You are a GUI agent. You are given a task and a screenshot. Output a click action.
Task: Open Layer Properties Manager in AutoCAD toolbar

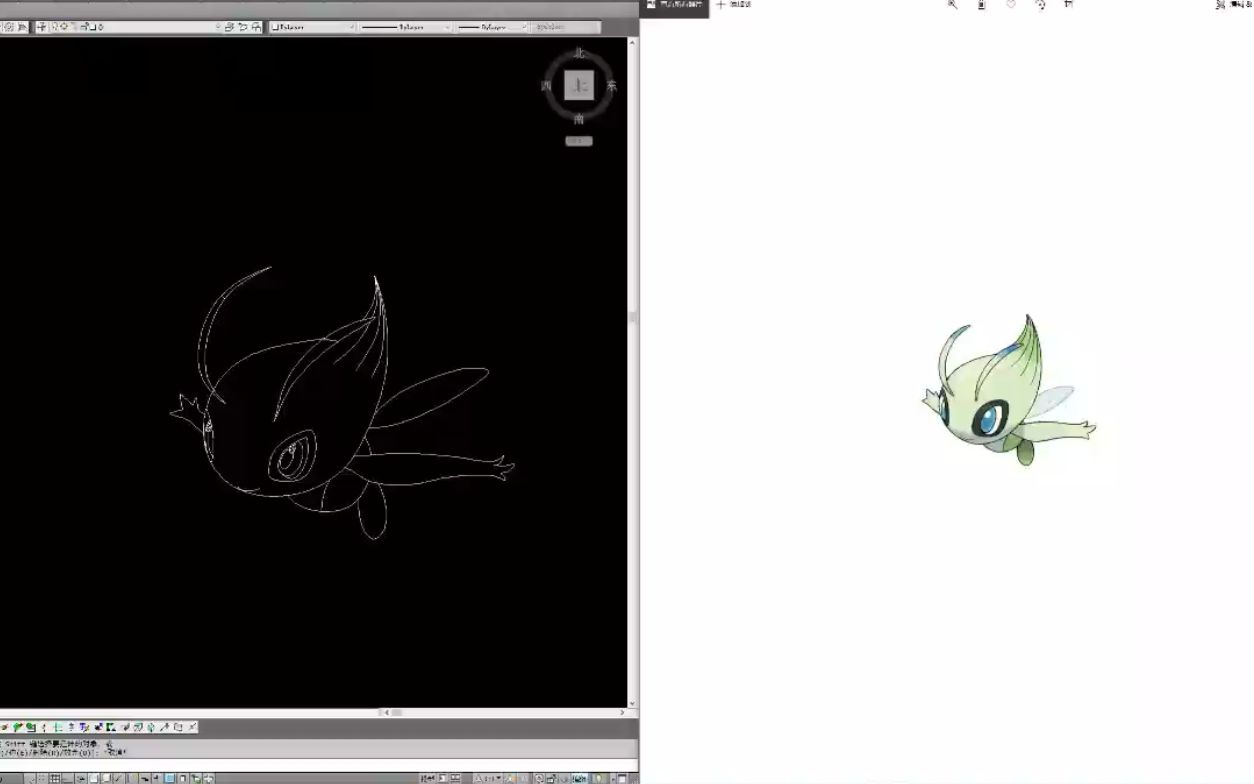tap(42, 27)
